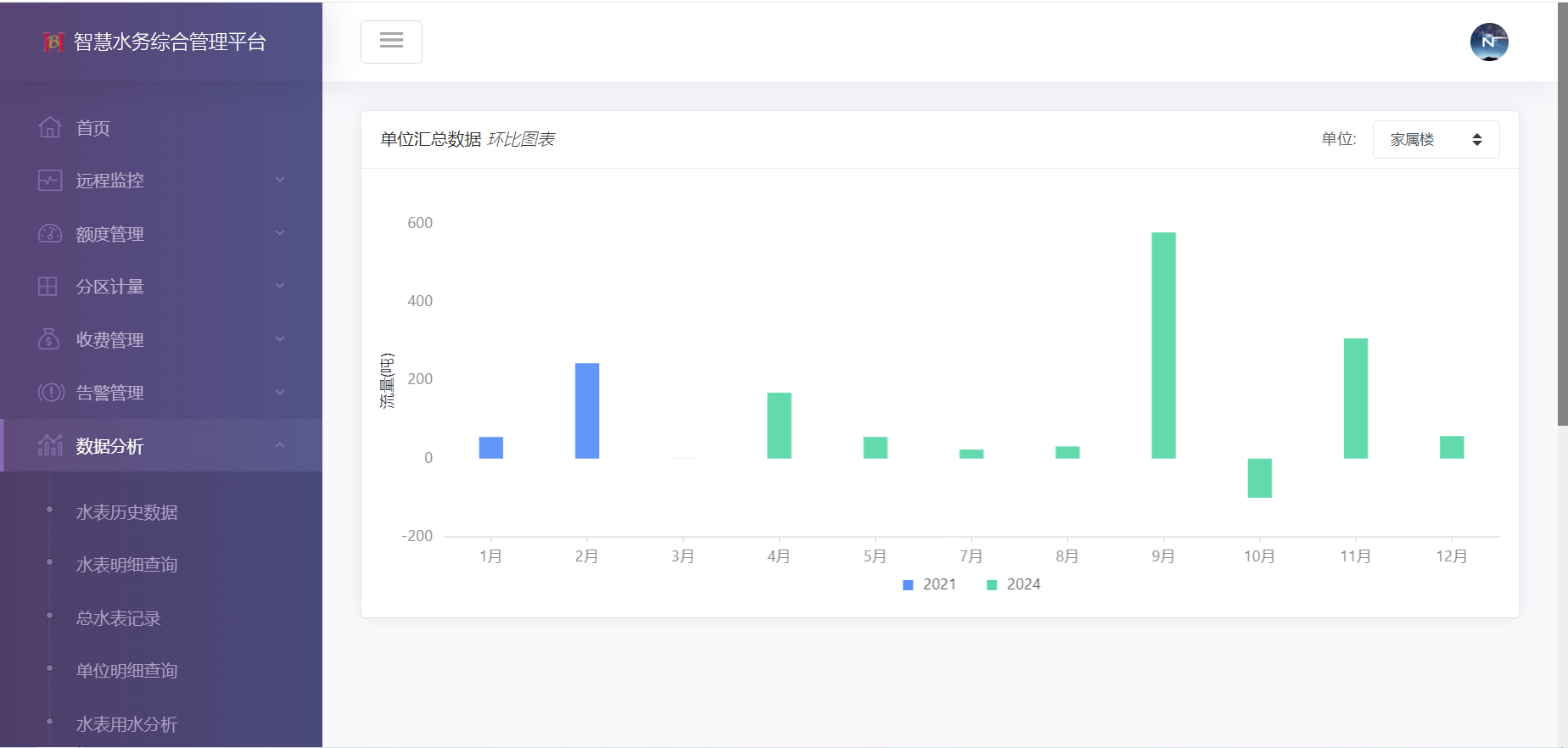Image resolution: width=1568 pixels, height=748 pixels.
Task: Expand the 收费管理 submenu chevron
Action: tap(280, 339)
